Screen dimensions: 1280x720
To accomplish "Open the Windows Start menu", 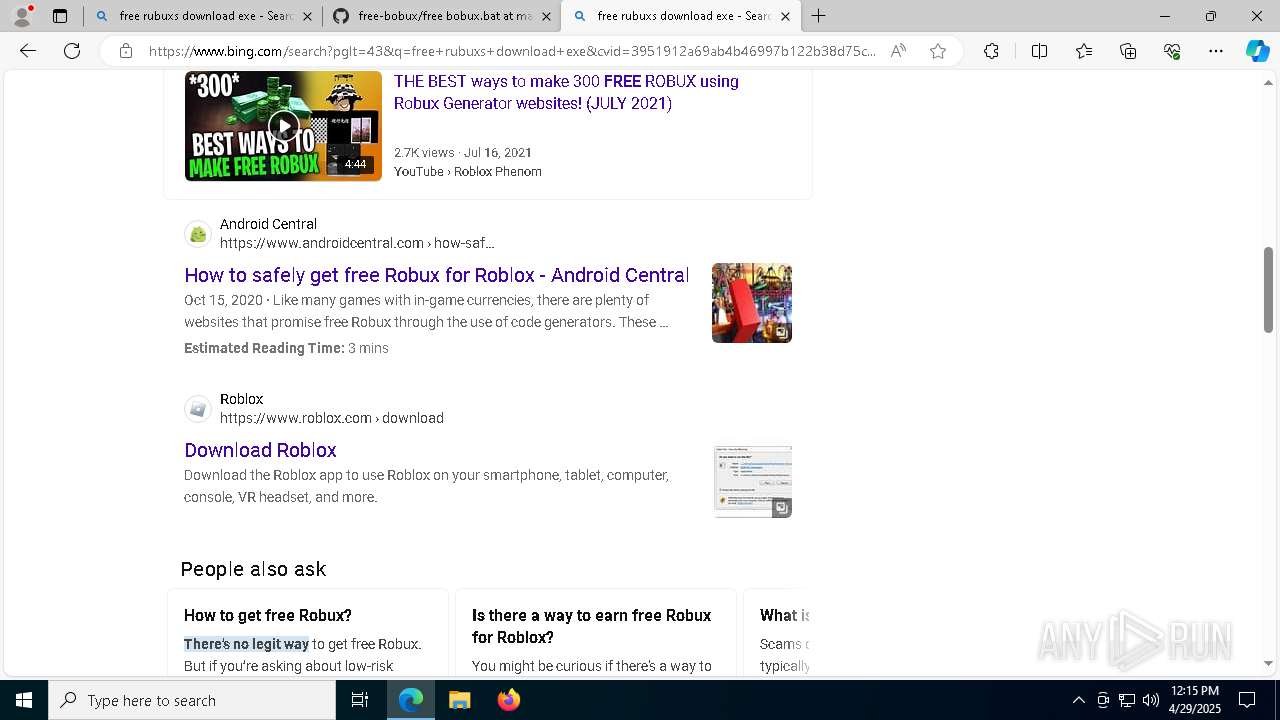I will pos(24,700).
